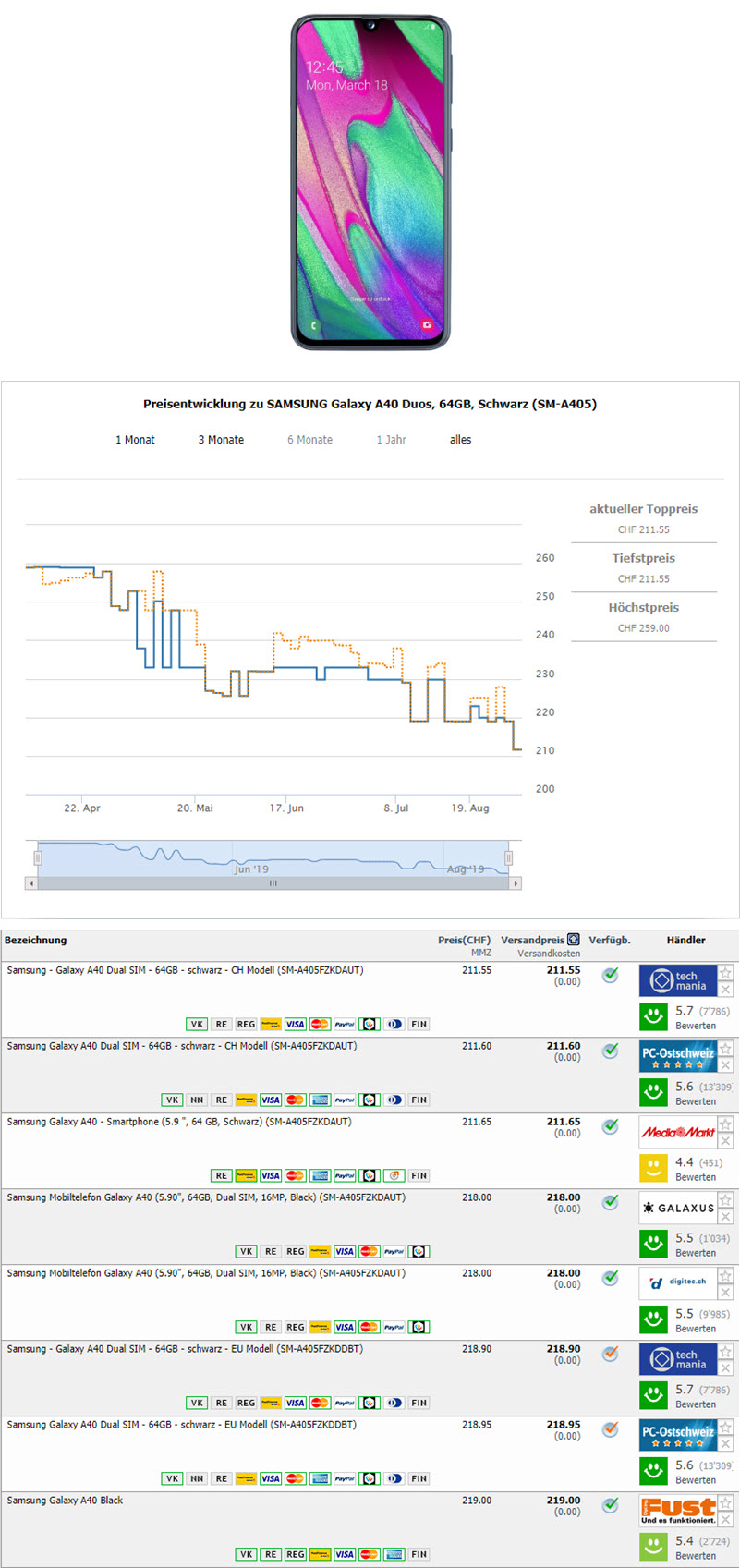
Task: Click the Galaxy A40 product image
Action: (x=370, y=183)
